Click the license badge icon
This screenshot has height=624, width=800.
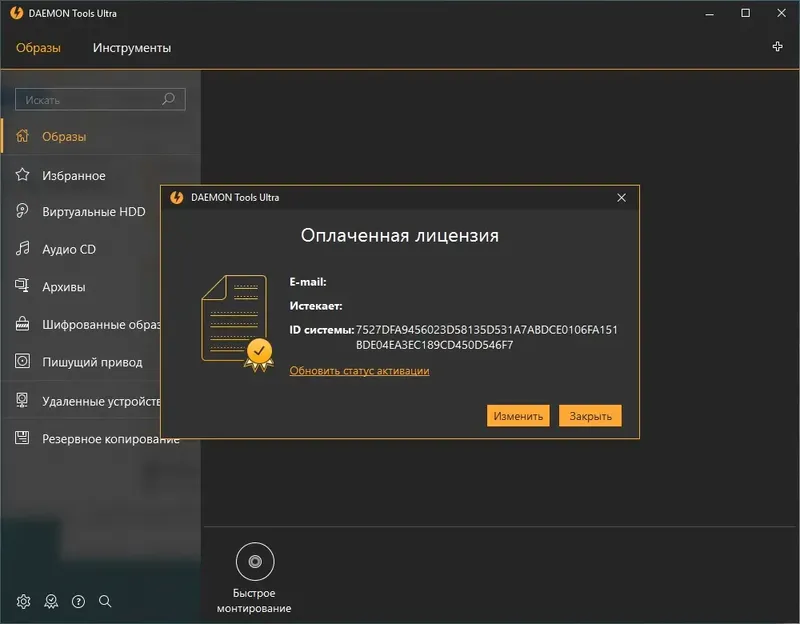point(50,601)
